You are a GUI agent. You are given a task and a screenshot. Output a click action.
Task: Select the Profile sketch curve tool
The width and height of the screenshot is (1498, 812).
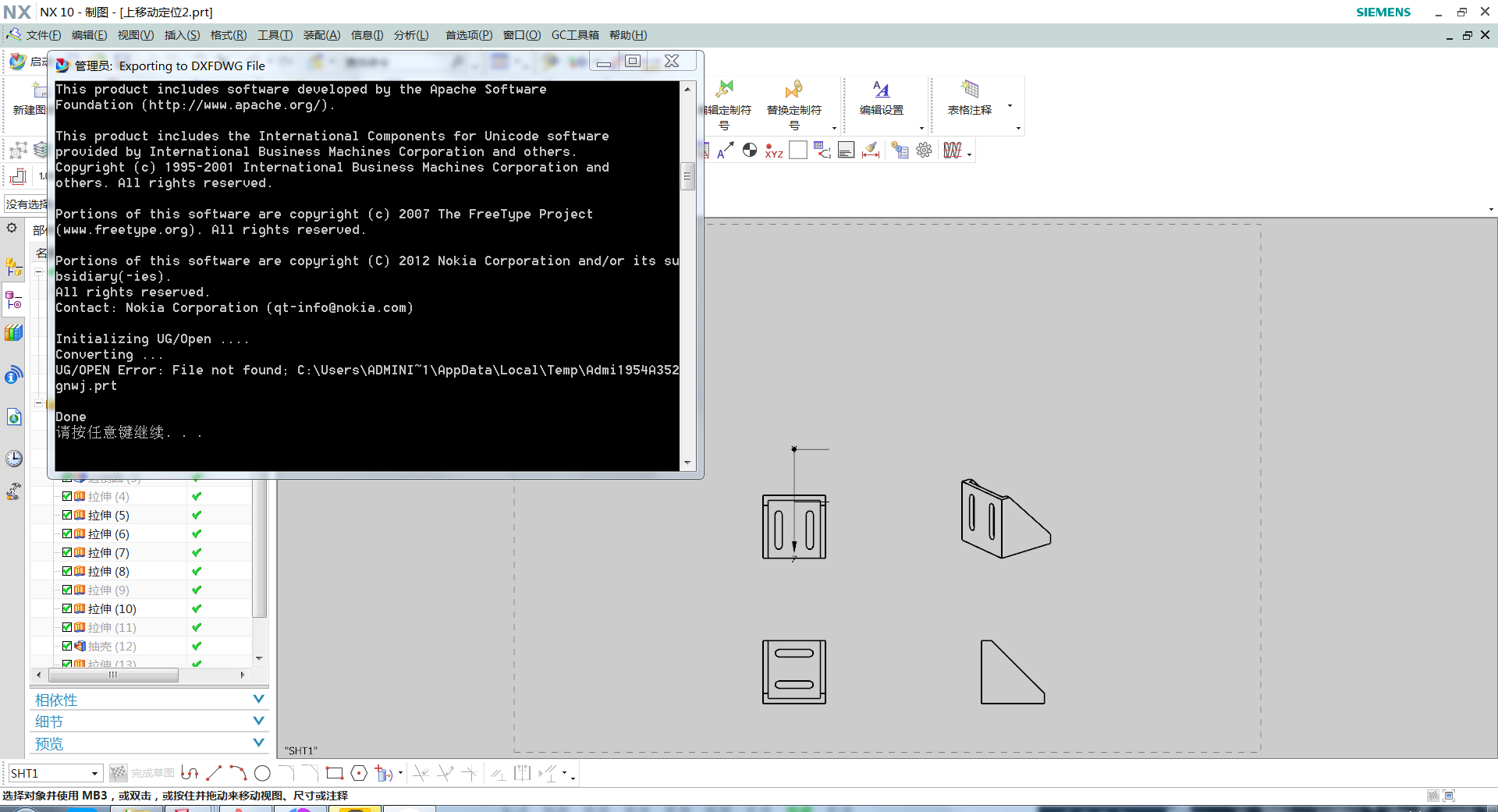coord(190,773)
